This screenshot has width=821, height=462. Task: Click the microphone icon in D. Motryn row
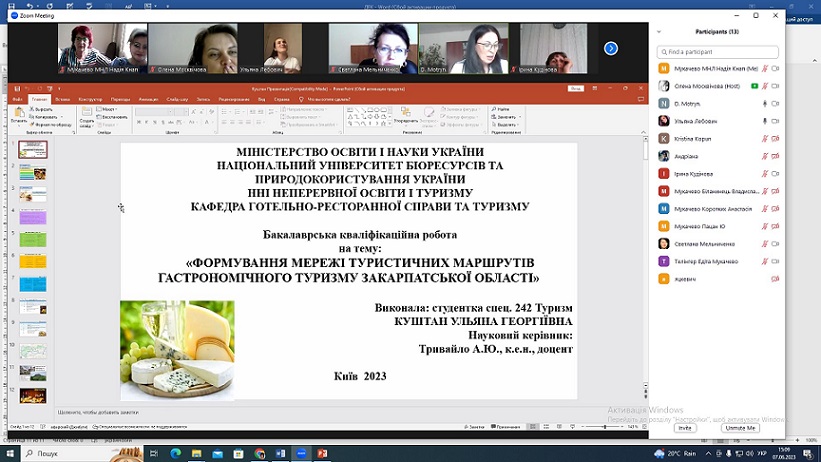764,104
